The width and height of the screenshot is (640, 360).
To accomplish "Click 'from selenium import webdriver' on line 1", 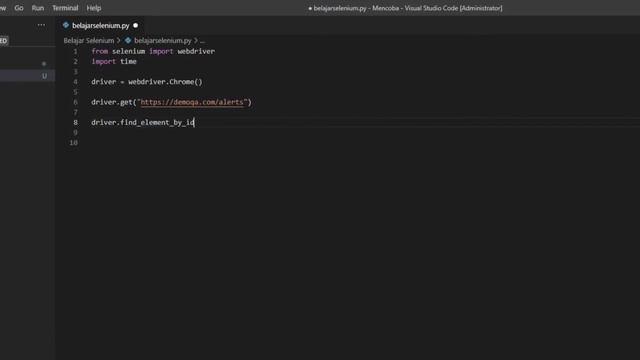I will pos(153,51).
